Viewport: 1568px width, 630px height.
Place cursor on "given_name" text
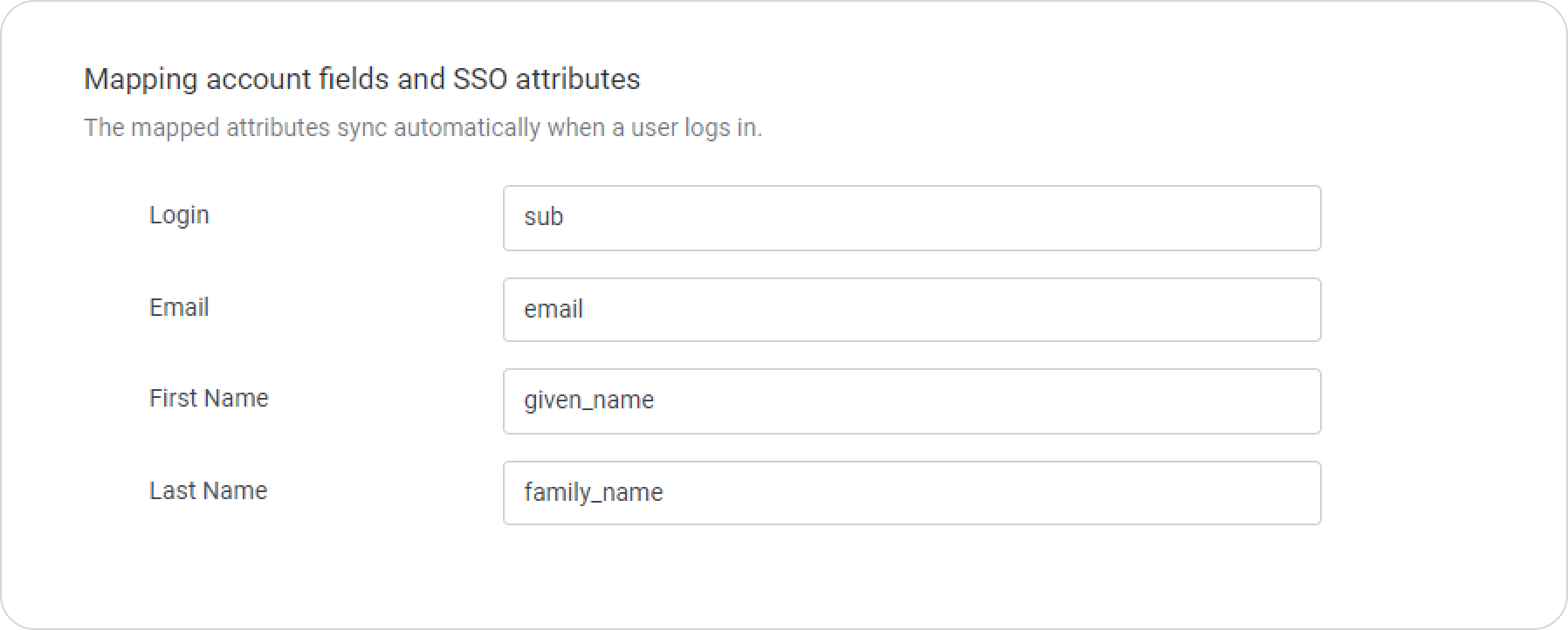point(588,401)
